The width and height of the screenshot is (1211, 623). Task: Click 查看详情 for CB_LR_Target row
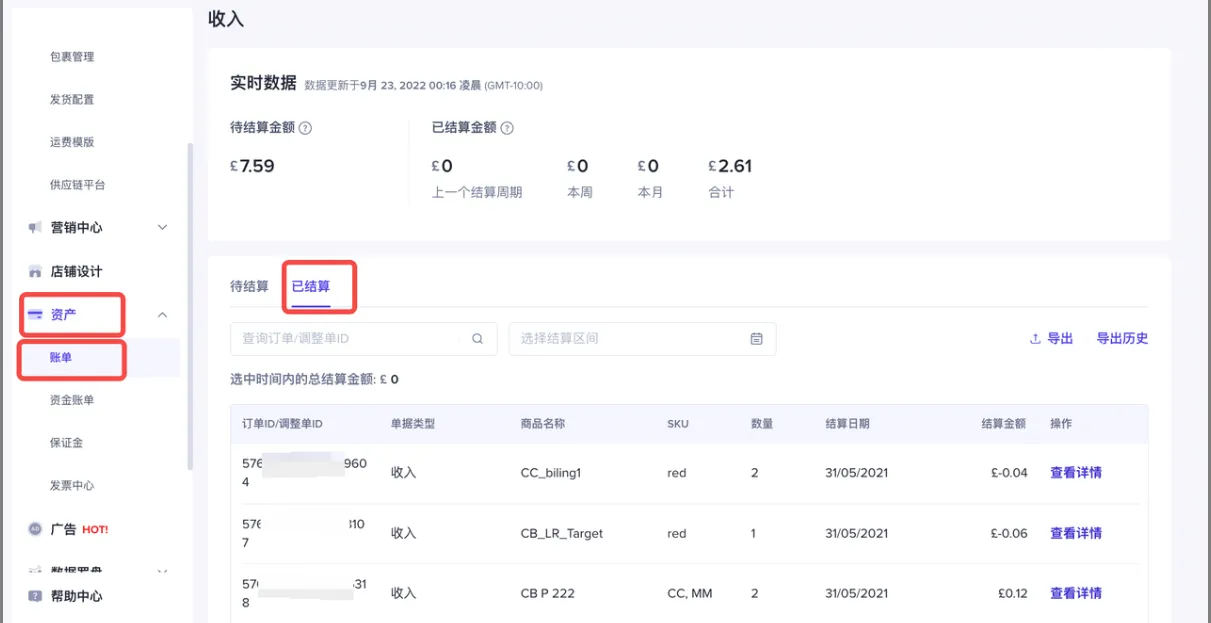(1075, 533)
